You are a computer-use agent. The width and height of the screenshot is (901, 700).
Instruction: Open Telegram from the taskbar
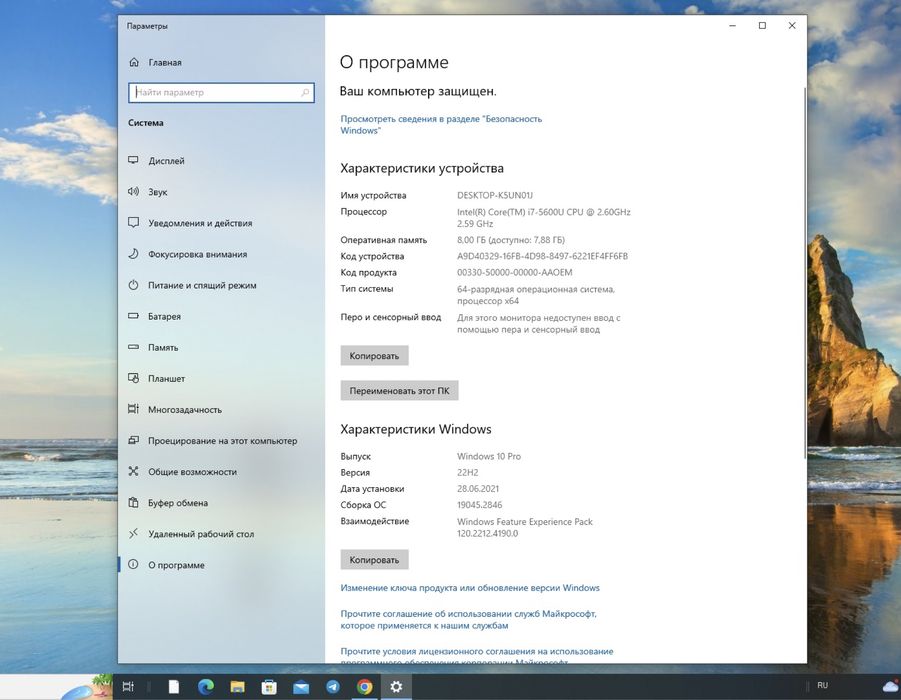click(x=333, y=686)
